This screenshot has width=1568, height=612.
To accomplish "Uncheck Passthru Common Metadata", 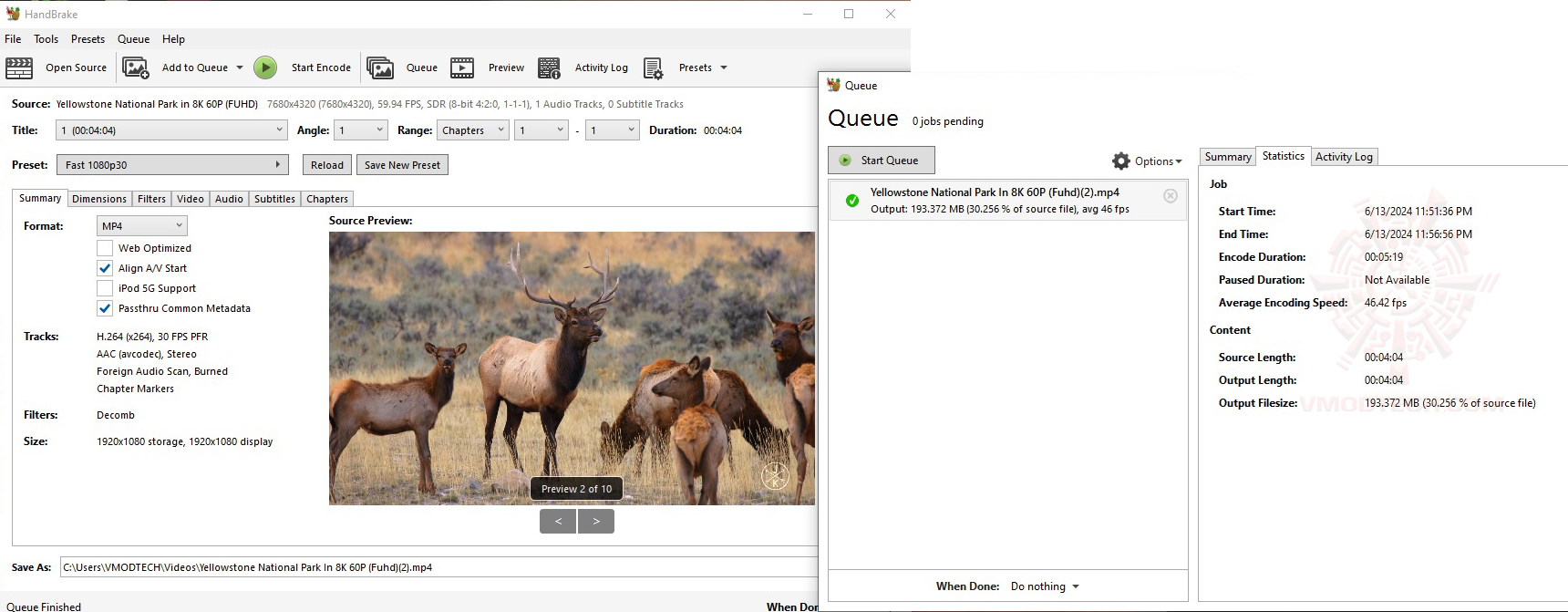I will [x=105, y=308].
